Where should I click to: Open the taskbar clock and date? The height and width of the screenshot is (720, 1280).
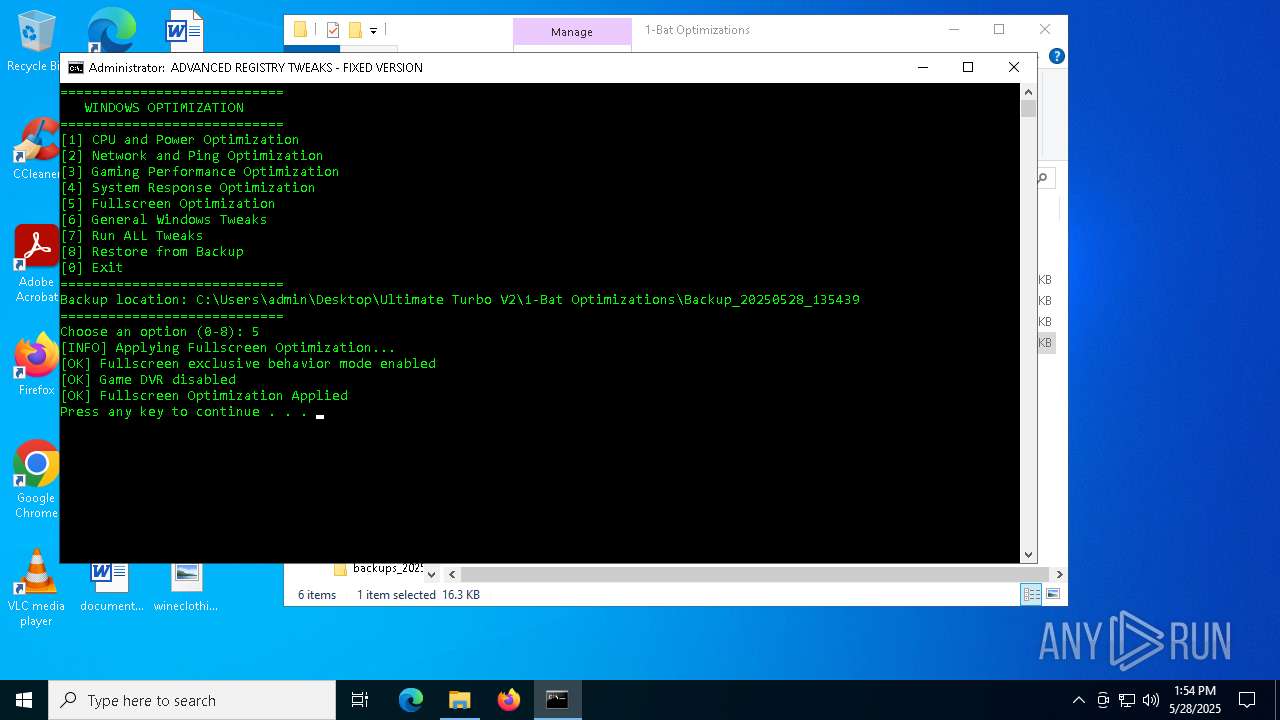click(1195, 700)
